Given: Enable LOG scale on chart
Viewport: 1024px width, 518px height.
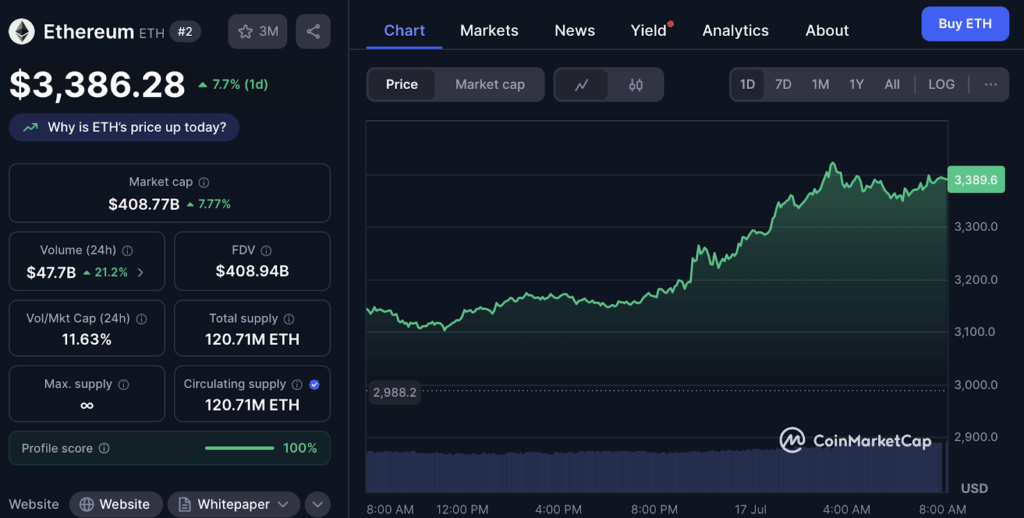Looking at the screenshot, I should [x=941, y=85].
